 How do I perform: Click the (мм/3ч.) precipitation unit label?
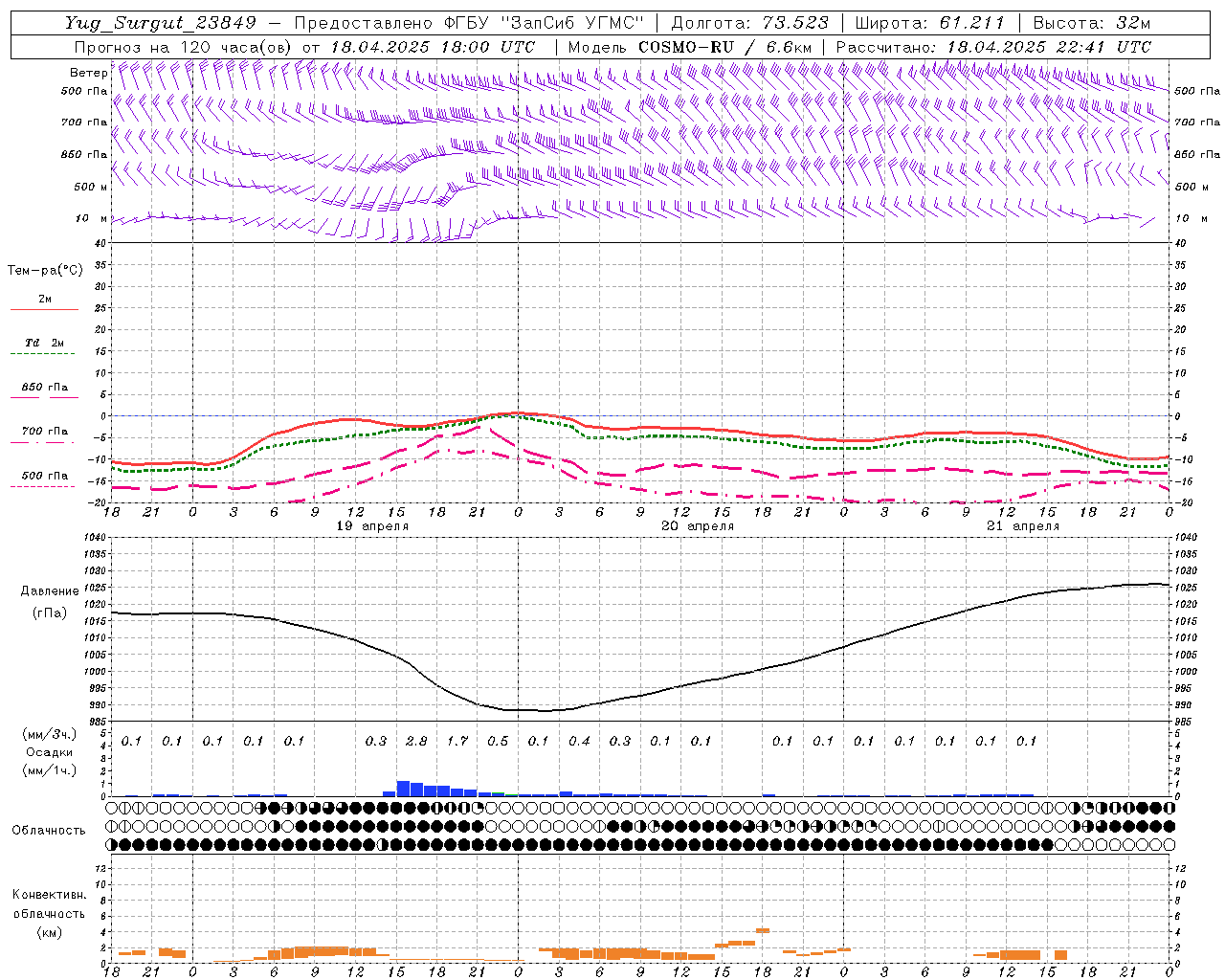(51, 734)
